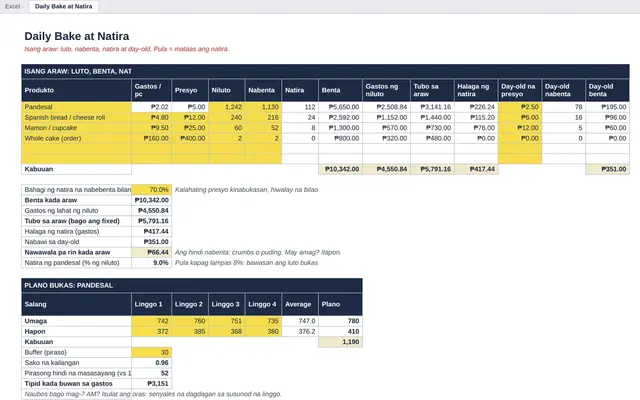
Task: Click ISANG ARAW: LUTO, BENTA section header
Action: pyautogui.click(x=325, y=71)
